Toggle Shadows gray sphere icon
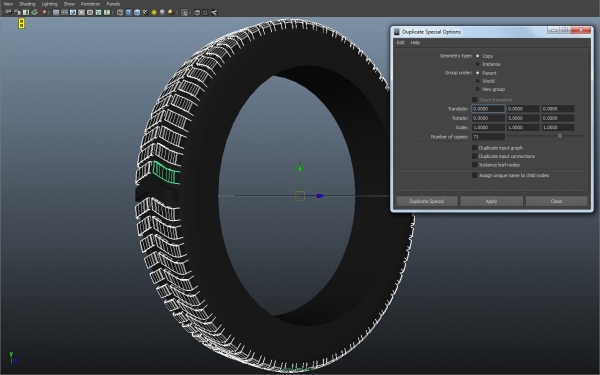This screenshot has width=600, height=375. [162, 12]
